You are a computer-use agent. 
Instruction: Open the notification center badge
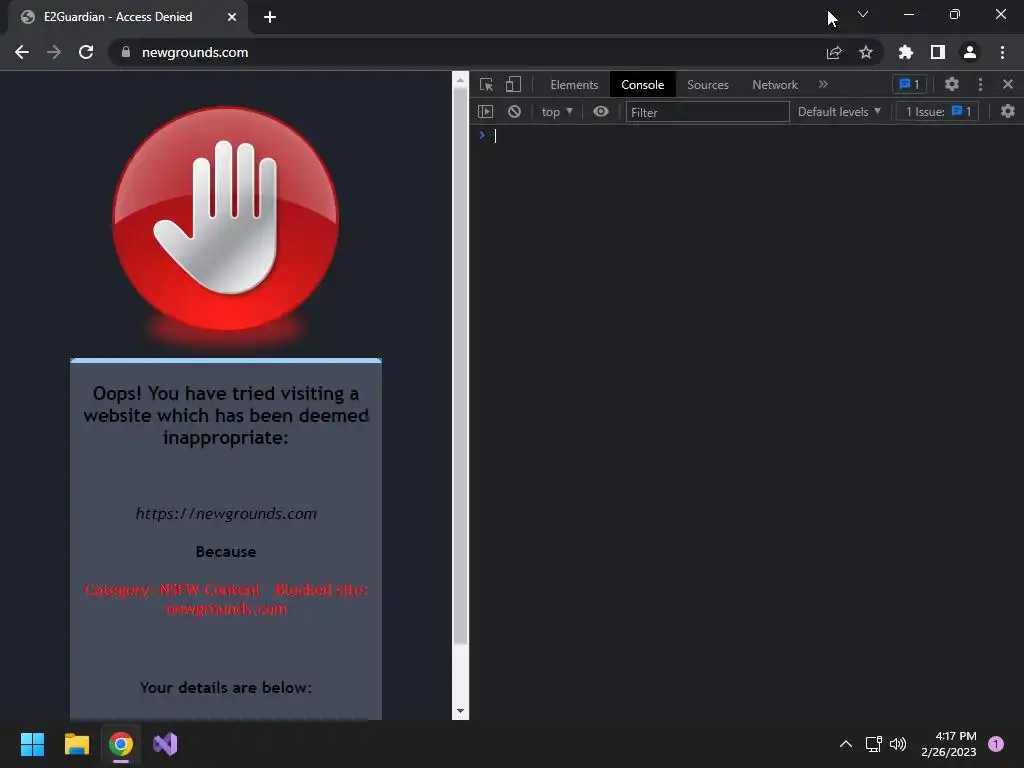(996, 744)
